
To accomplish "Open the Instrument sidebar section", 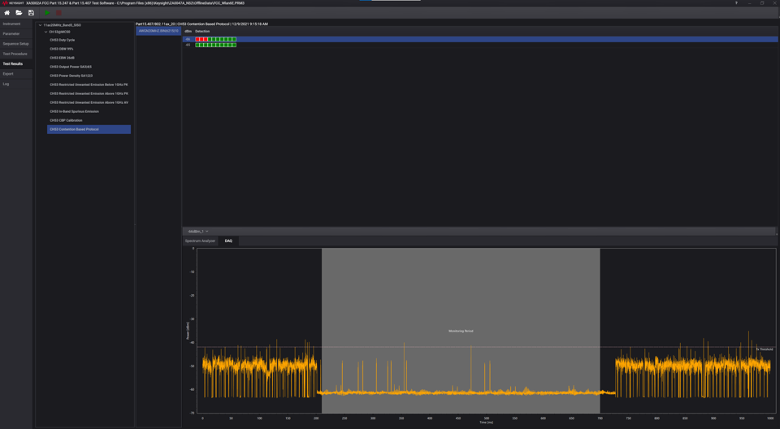I will (x=12, y=24).
